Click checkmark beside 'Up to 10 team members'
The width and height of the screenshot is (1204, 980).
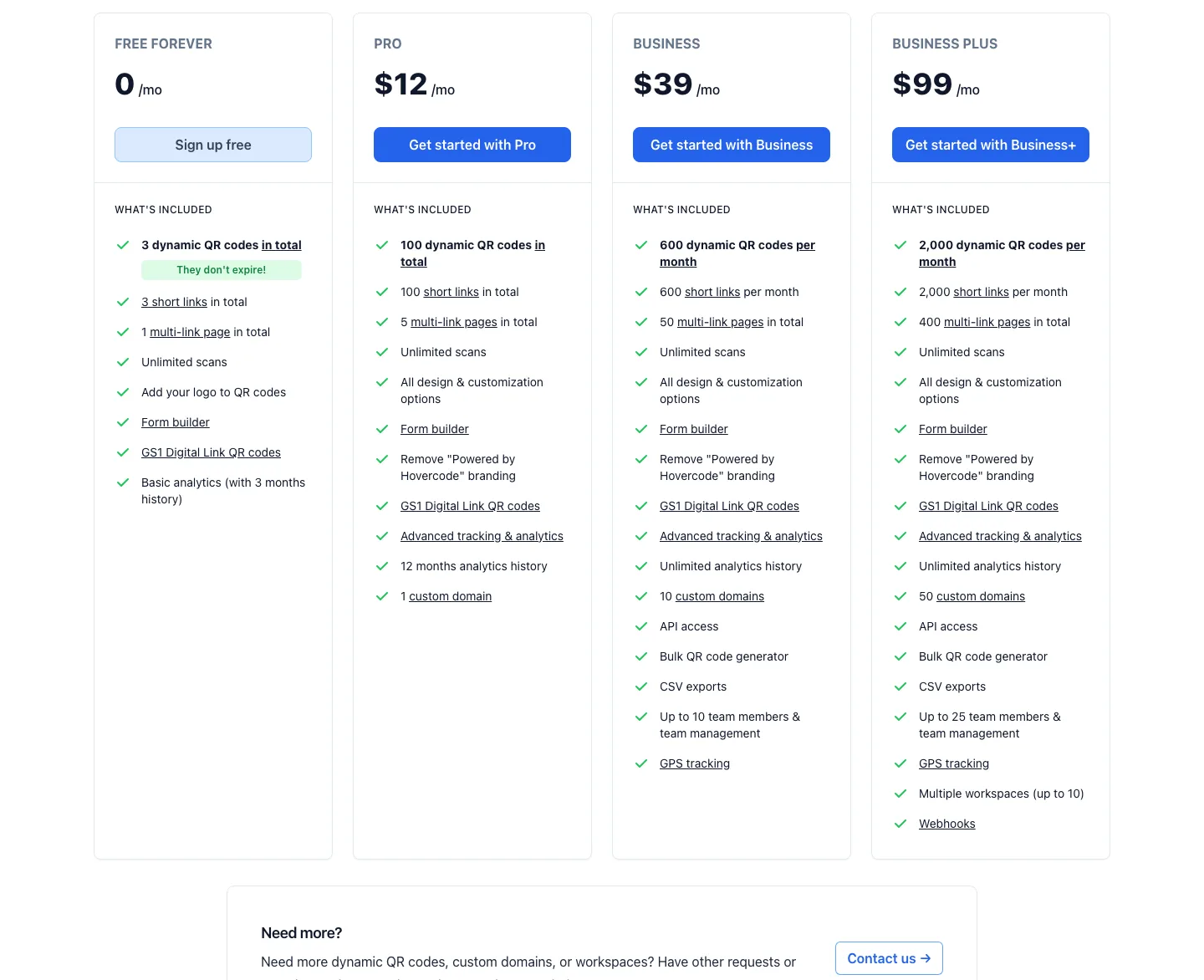point(641,717)
